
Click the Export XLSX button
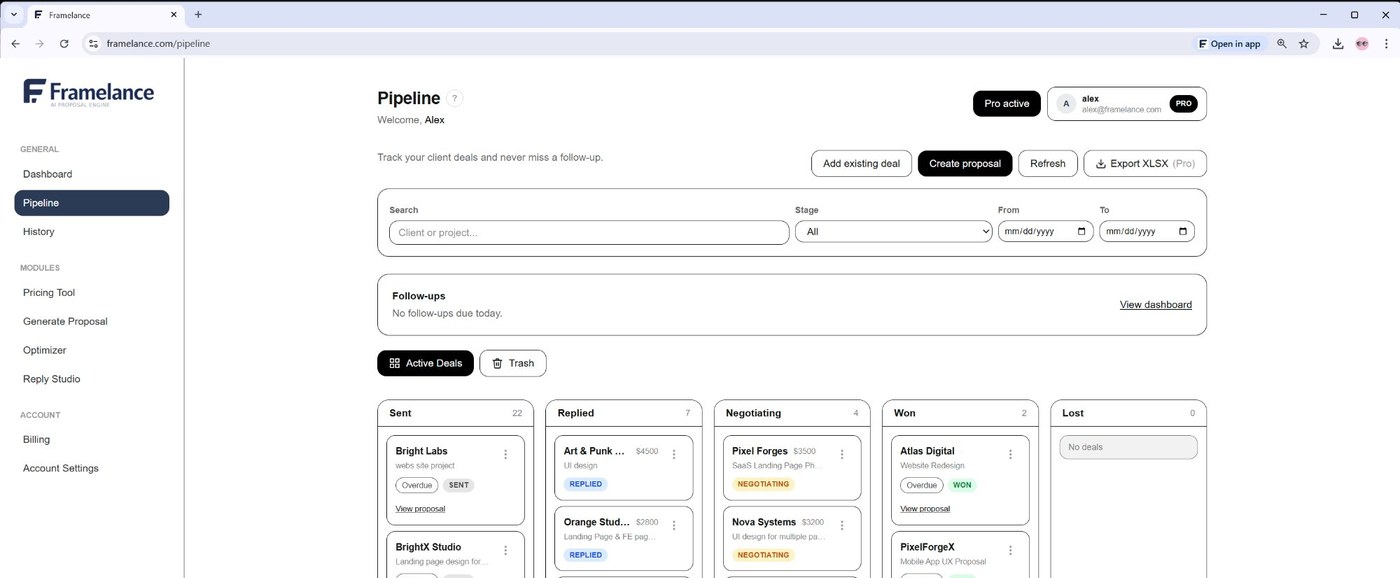(x=1144, y=164)
